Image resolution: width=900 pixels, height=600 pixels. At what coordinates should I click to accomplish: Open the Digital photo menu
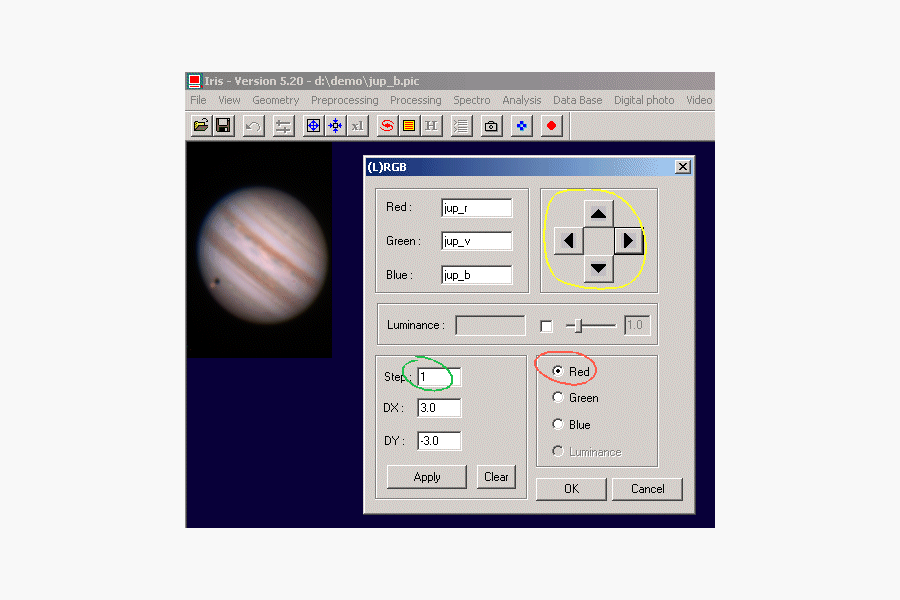[644, 100]
